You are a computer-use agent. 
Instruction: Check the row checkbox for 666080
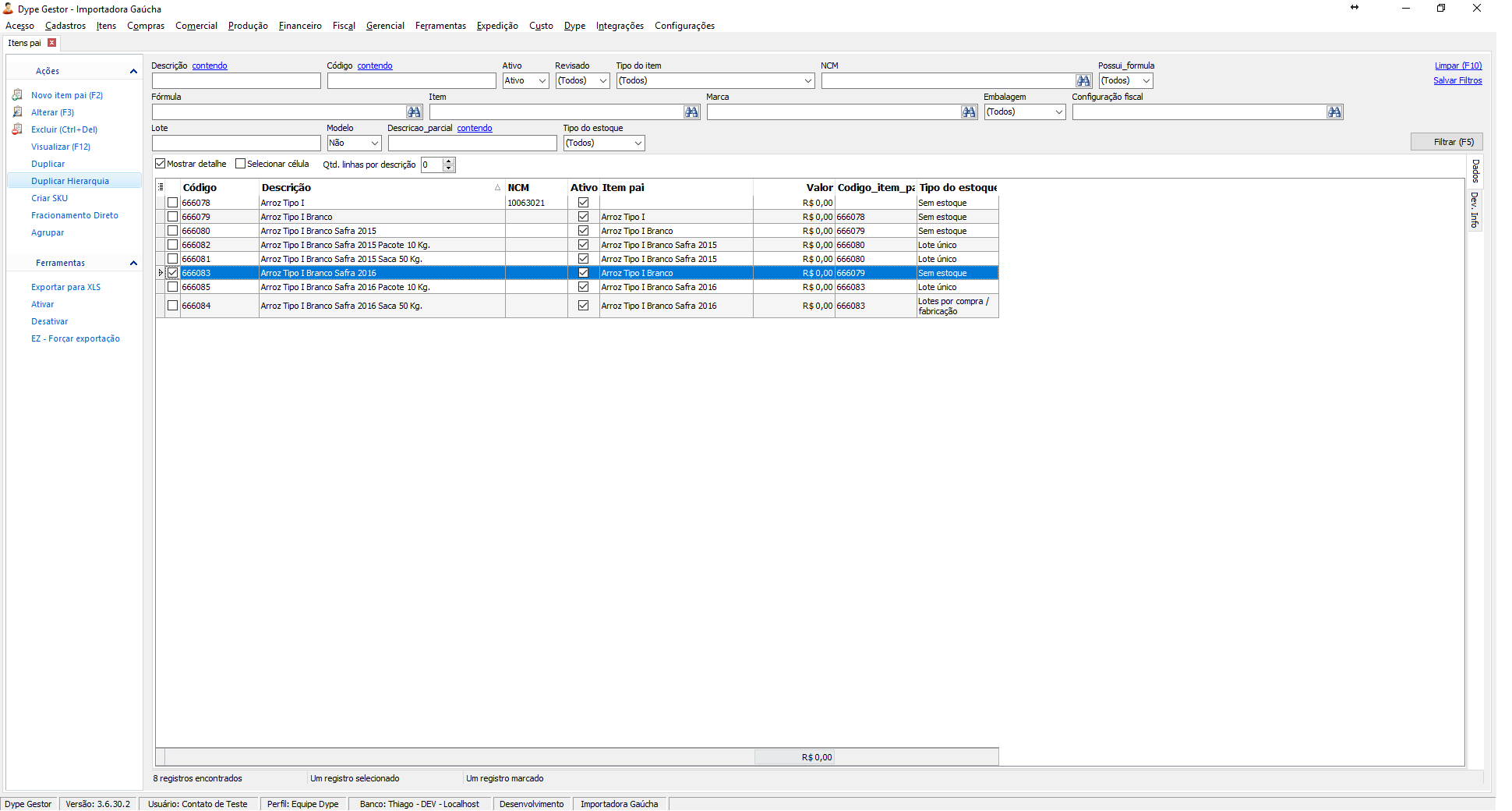pyautogui.click(x=173, y=231)
